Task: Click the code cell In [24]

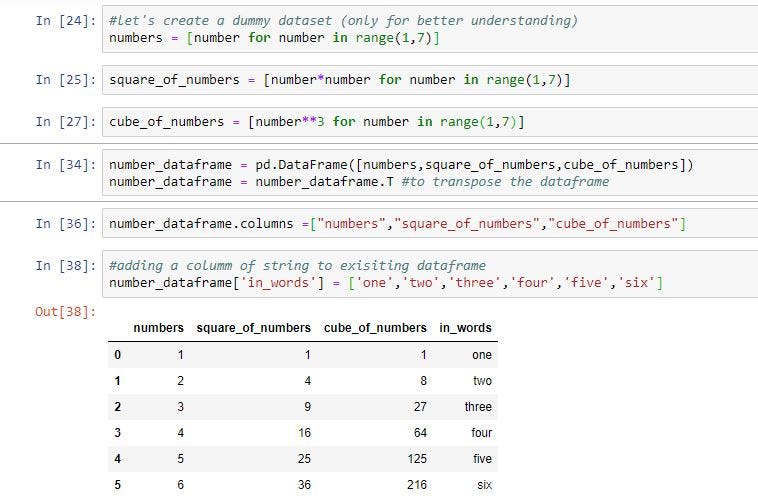Action: click(x=430, y=29)
